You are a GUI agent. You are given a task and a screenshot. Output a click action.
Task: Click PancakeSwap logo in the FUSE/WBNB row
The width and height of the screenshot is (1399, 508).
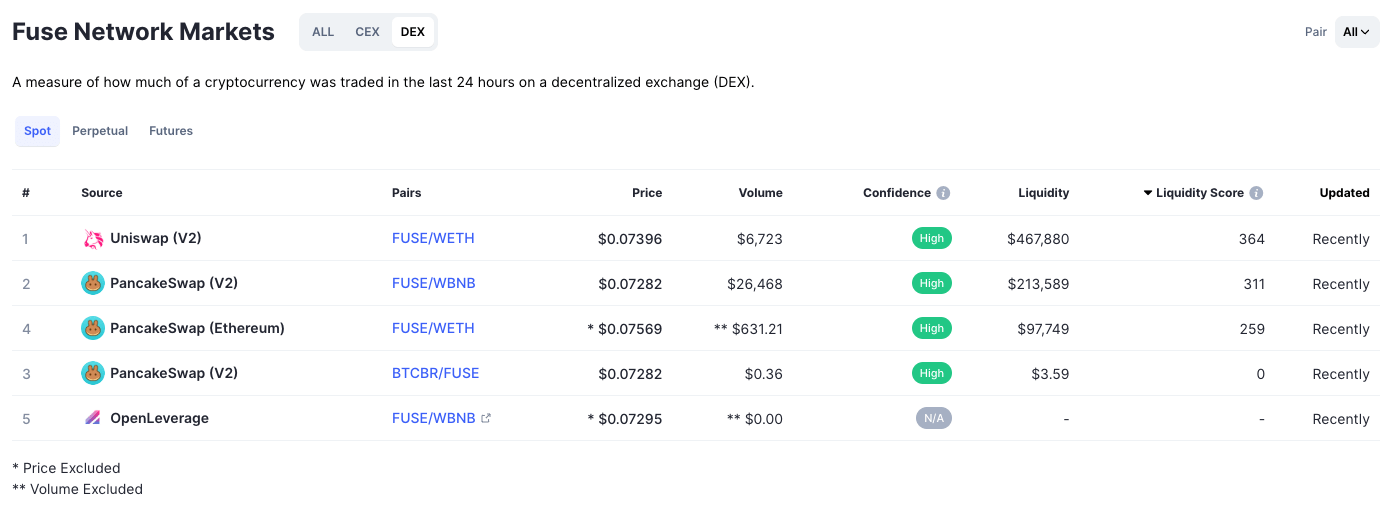[x=93, y=284]
